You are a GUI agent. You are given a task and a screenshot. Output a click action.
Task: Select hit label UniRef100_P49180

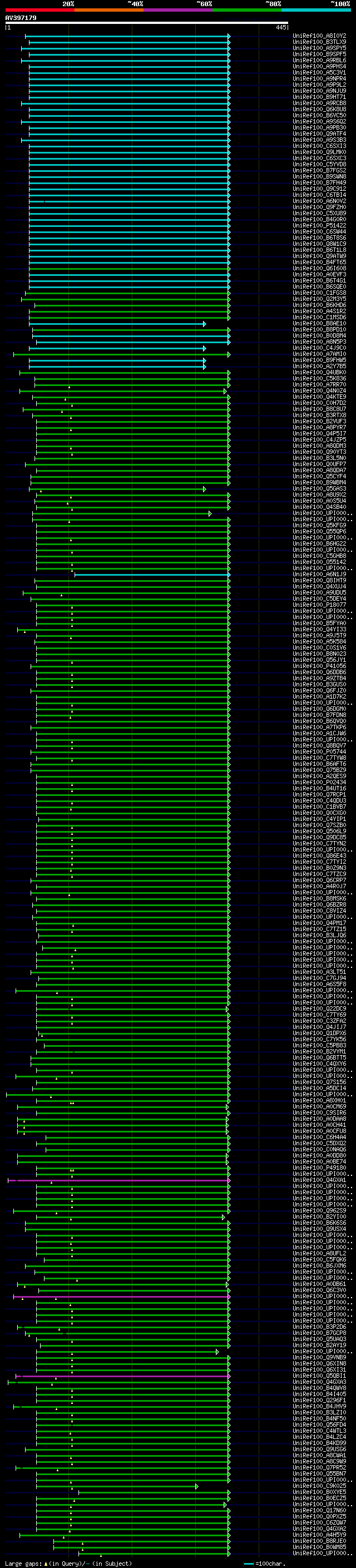319,1168
